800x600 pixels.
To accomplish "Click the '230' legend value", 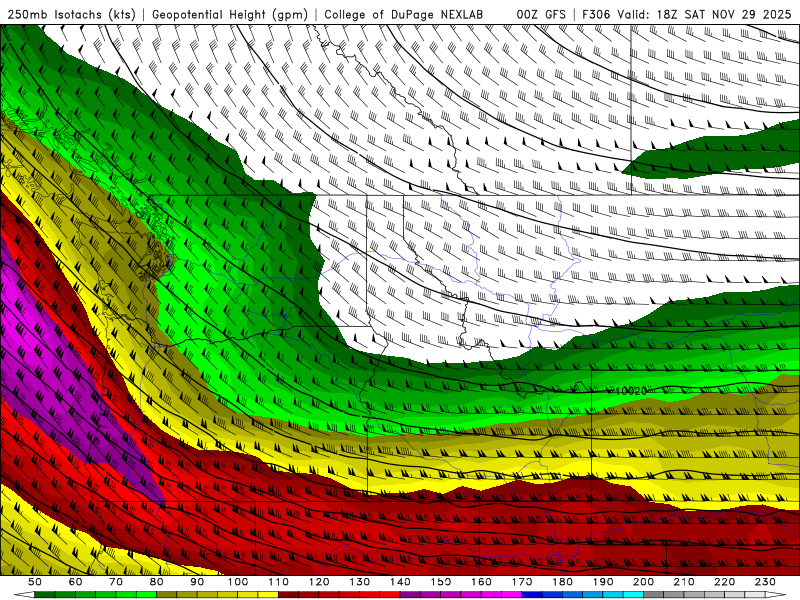I will (765, 582).
